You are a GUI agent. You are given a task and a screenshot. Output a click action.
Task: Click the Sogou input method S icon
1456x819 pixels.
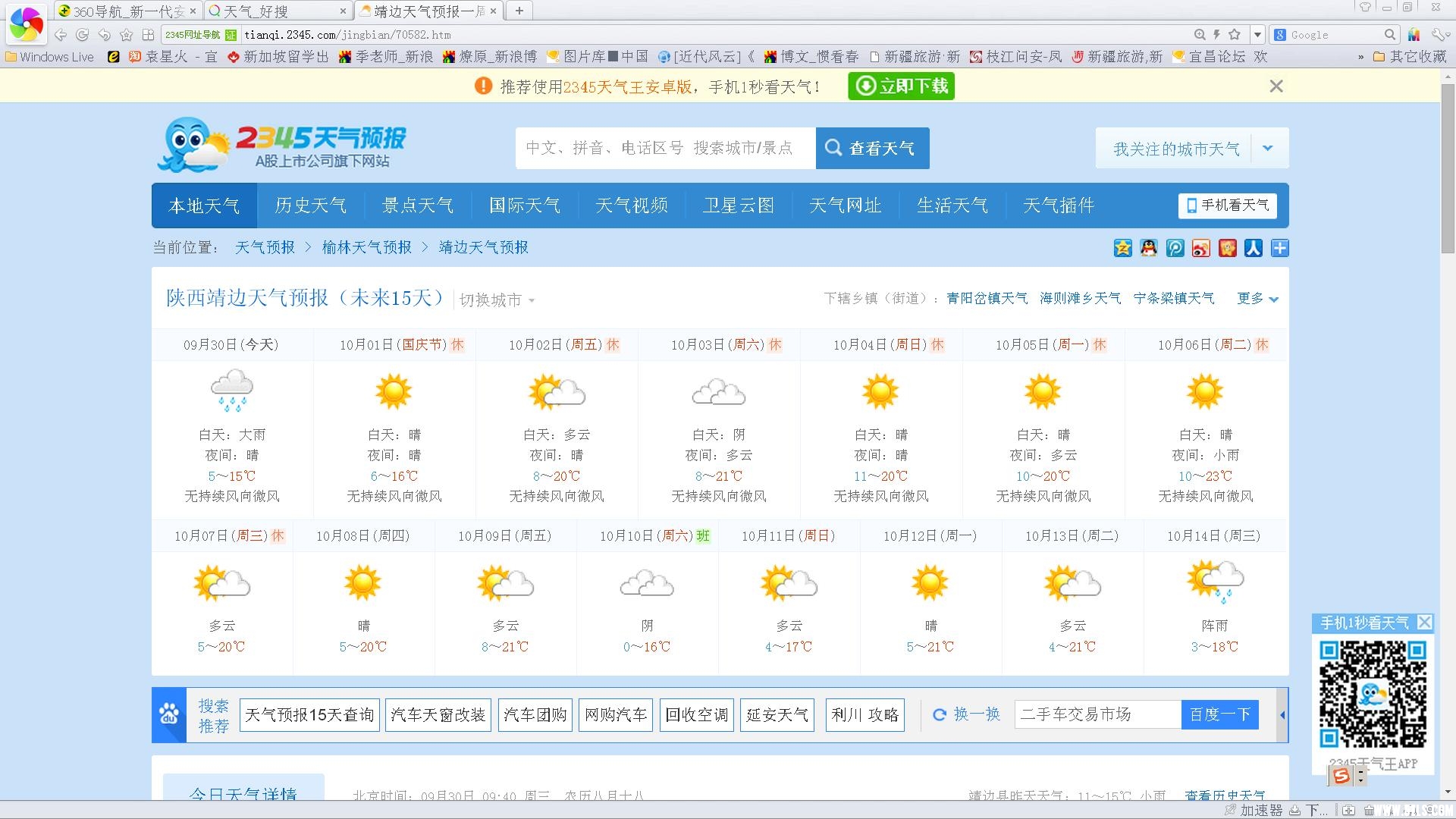(1341, 775)
